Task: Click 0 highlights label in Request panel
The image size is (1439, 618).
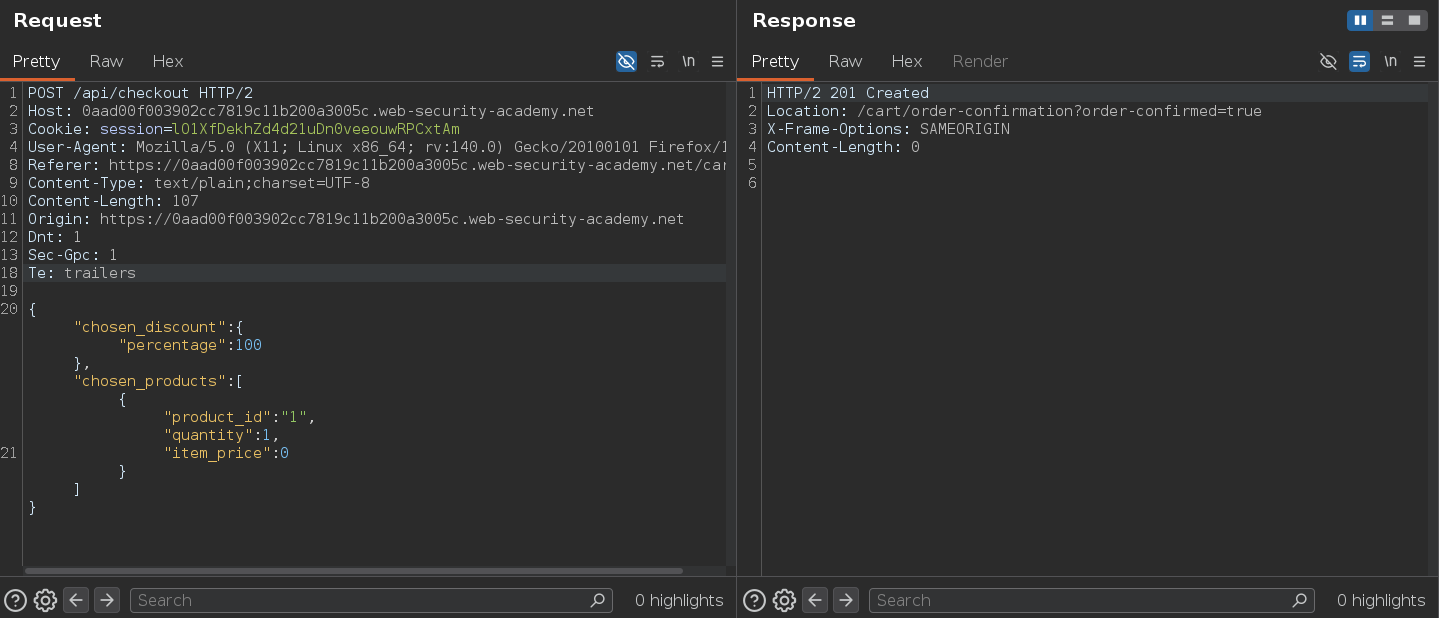Action: point(679,600)
